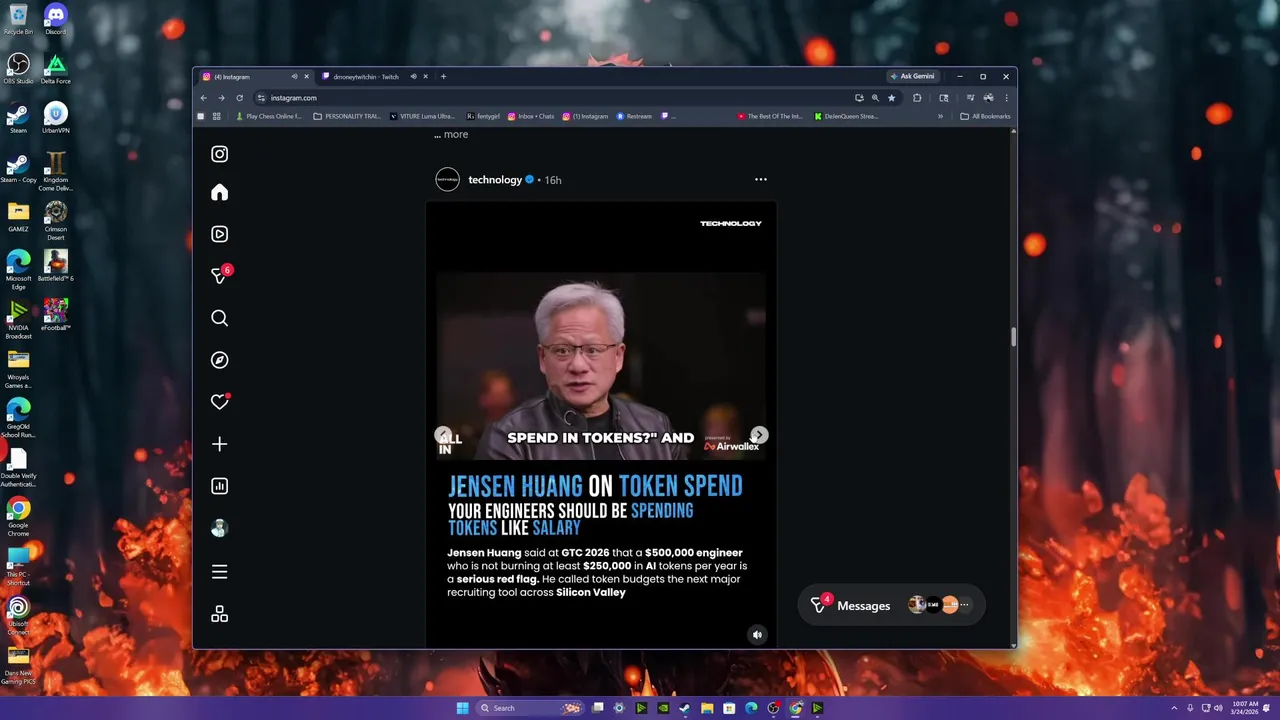Open Steam from the taskbar

(685, 708)
